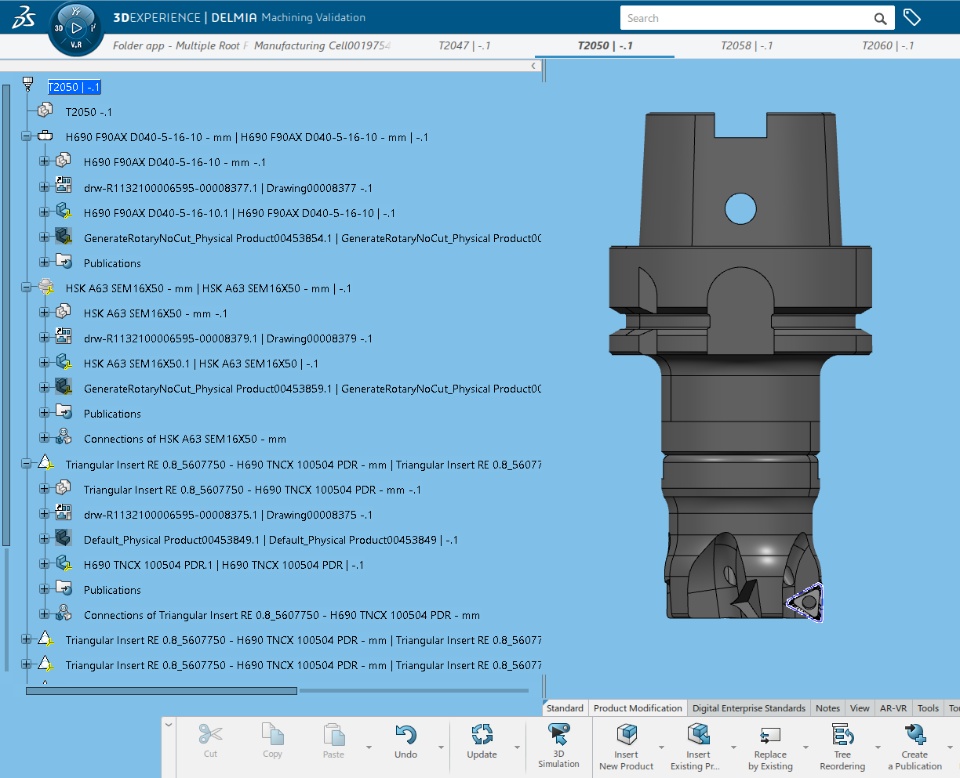
Task: Click Insert New Product icon
Action: (x=626, y=733)
